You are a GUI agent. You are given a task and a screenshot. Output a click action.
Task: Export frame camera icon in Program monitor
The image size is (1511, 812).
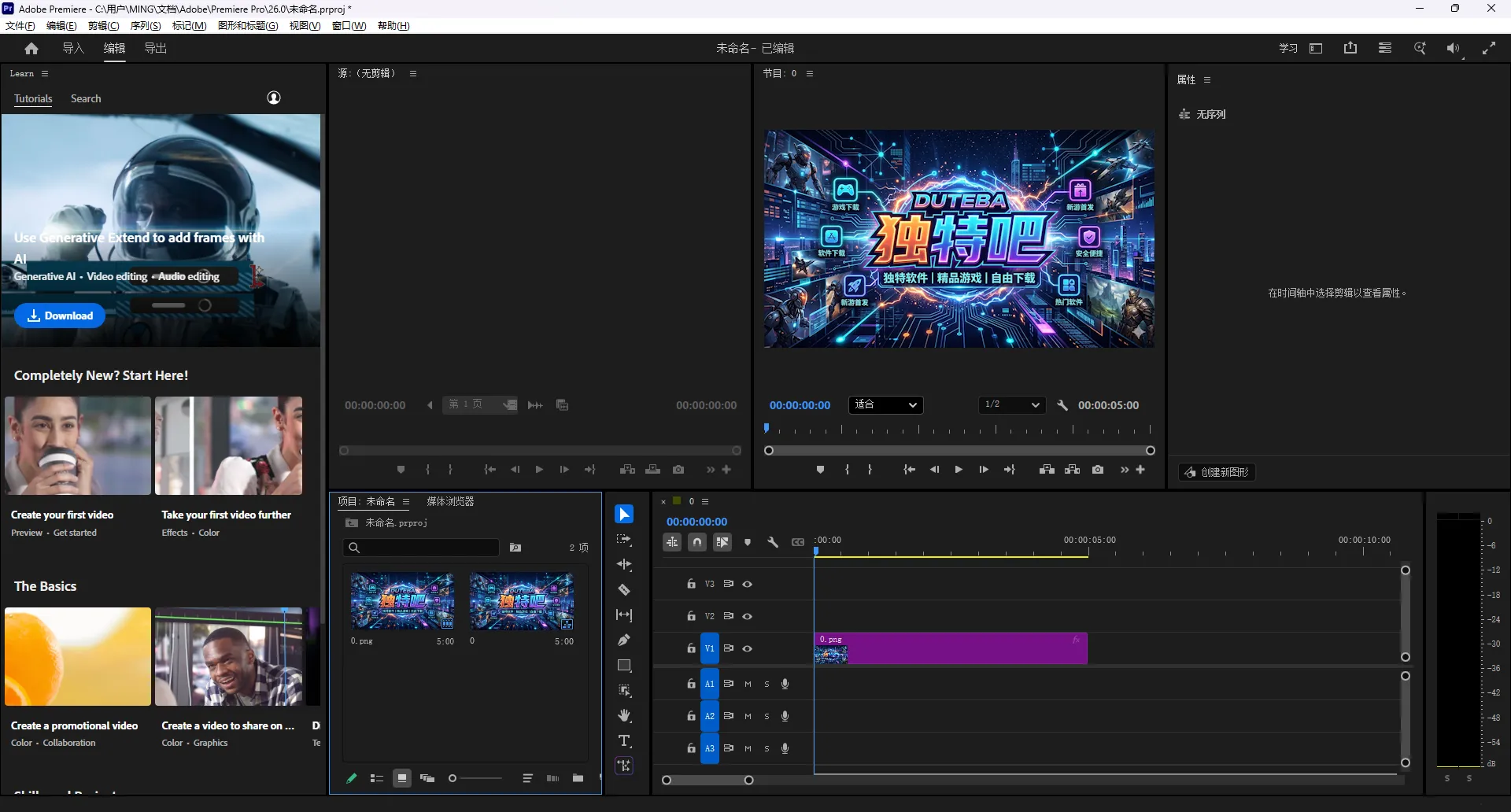point(1098,470)
